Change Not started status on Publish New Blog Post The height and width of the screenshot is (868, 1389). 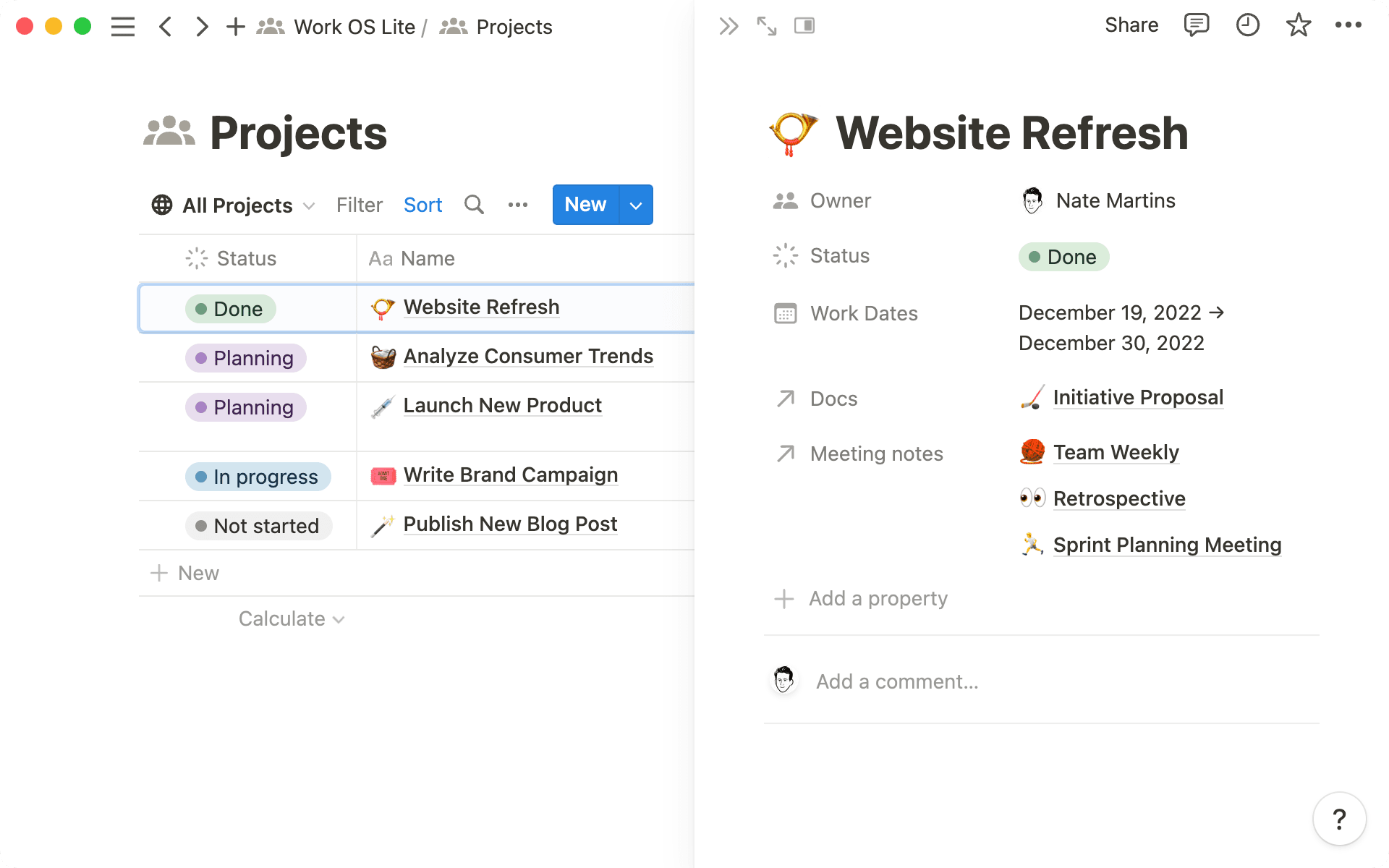tap(258, 526)
